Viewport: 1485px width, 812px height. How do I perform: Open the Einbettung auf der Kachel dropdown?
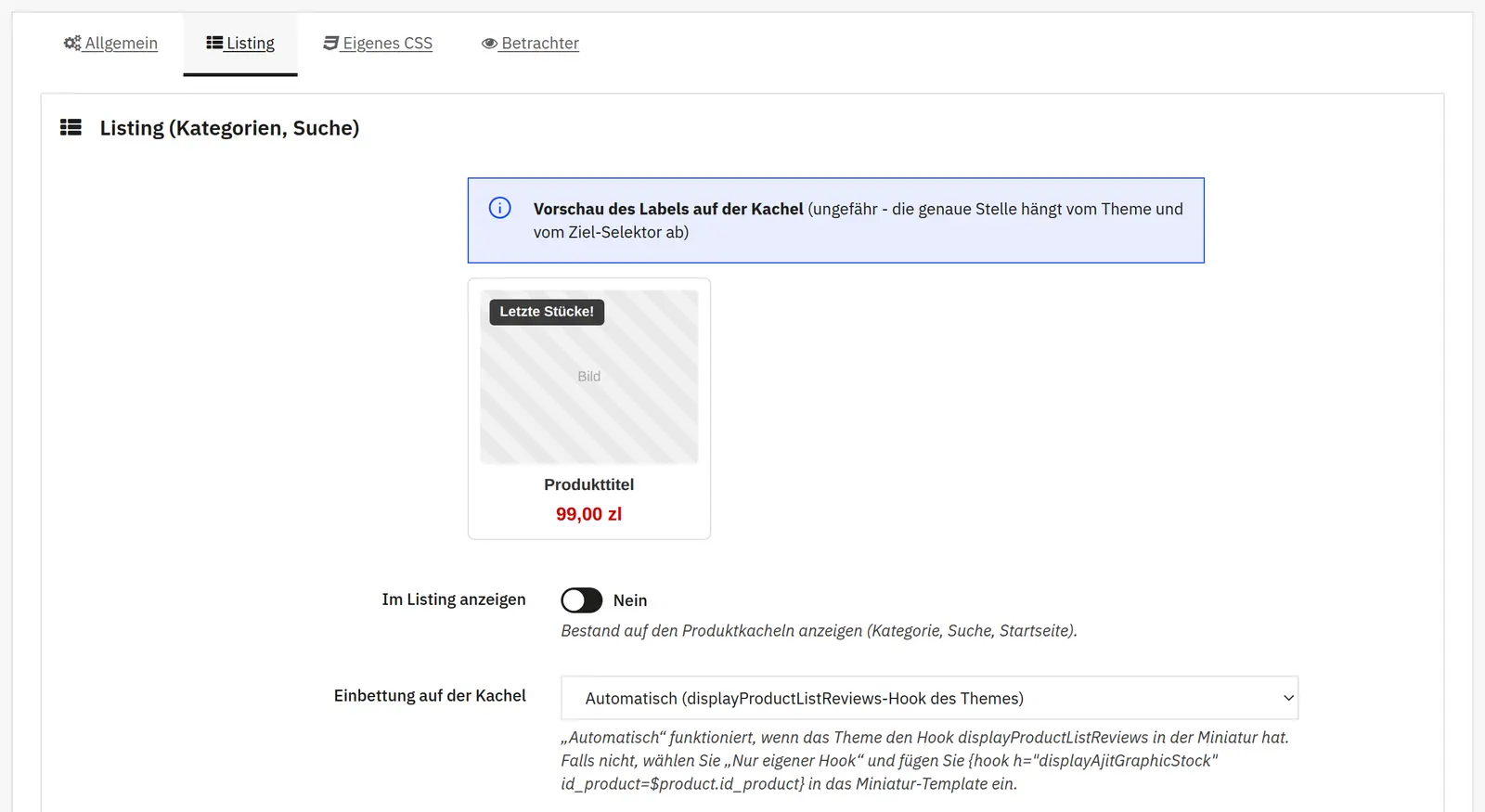click(929, 698)
